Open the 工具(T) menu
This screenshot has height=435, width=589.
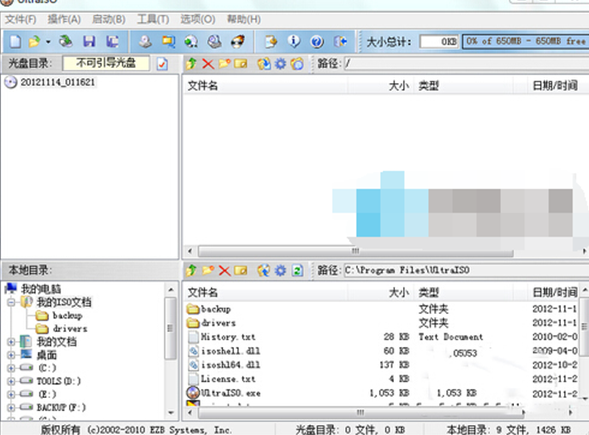[x=153, y=19]
